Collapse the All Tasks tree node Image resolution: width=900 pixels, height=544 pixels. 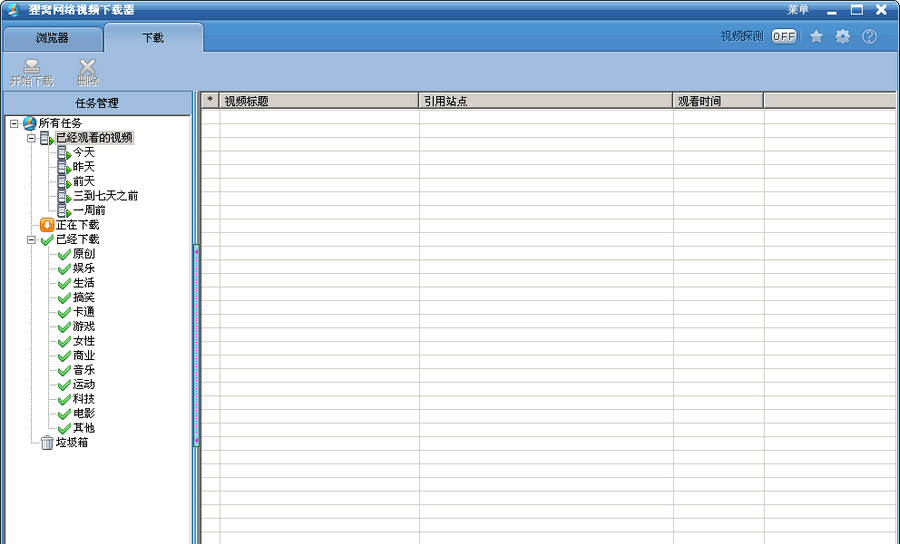click(13, 123)
